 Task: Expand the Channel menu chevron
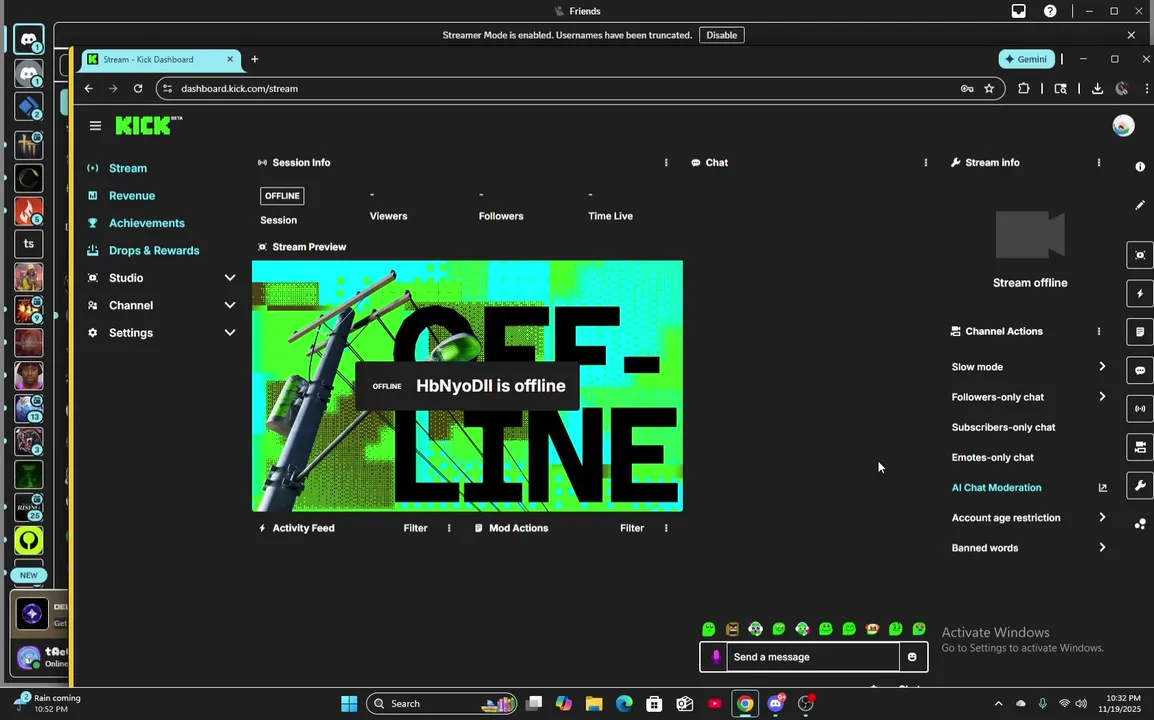tap(230, 305)
